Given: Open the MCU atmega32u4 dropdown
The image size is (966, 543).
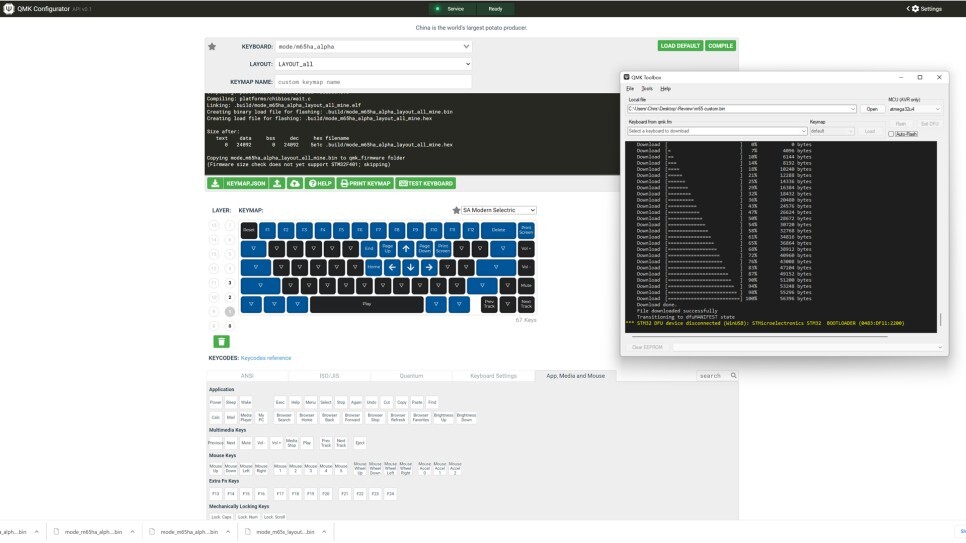Looking at the screenshot, I should click(914, 109).
